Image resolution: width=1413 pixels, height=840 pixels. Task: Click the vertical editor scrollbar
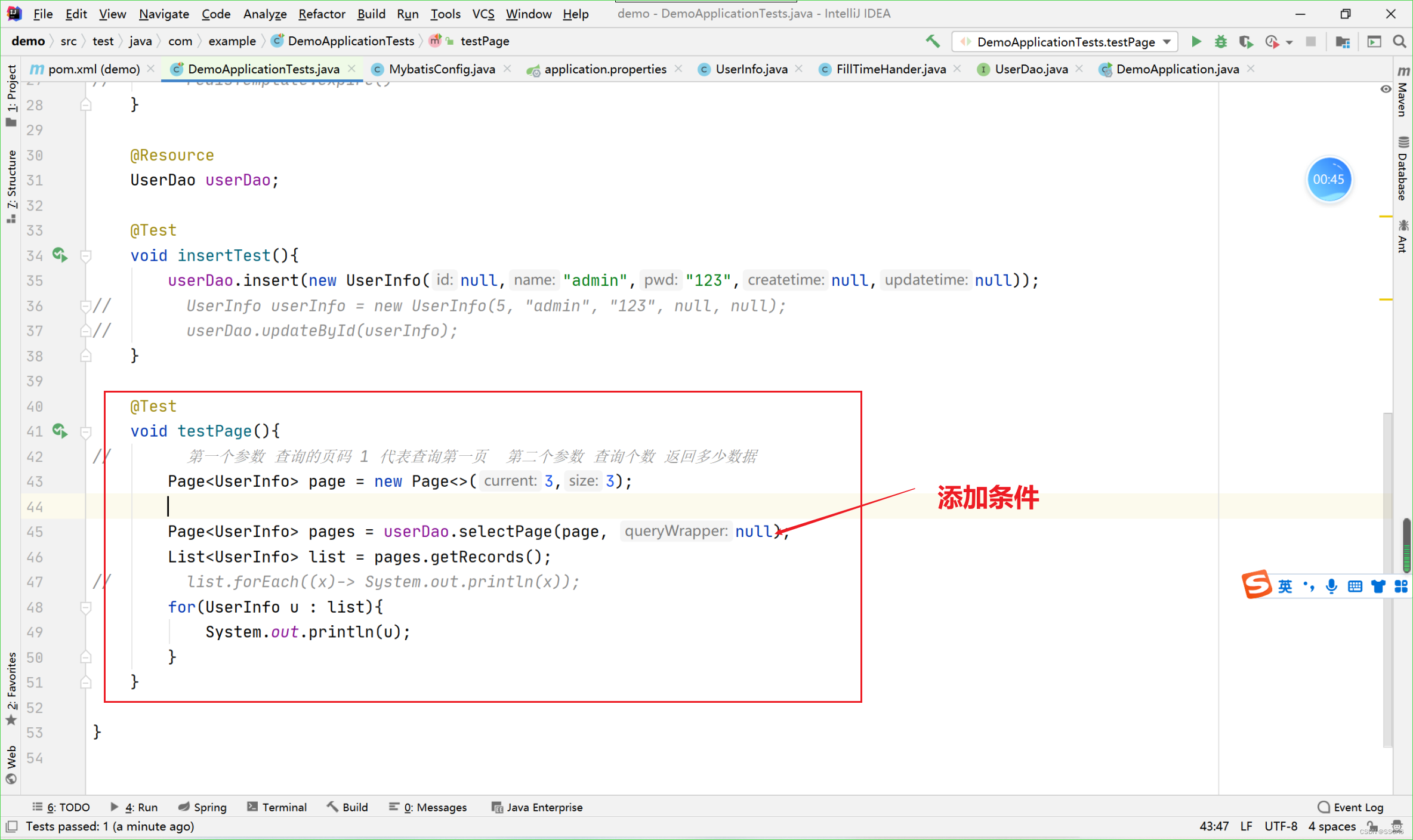[x=1388, y=579]
